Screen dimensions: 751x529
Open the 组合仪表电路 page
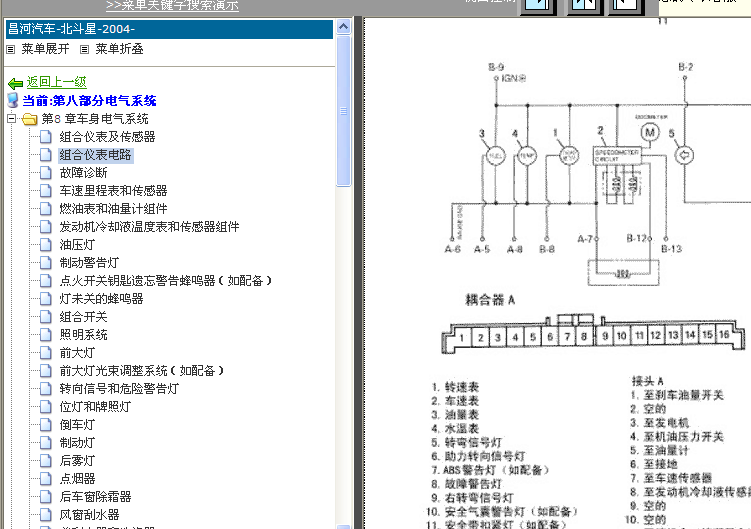pyautogui.click(x=95, y=155)
